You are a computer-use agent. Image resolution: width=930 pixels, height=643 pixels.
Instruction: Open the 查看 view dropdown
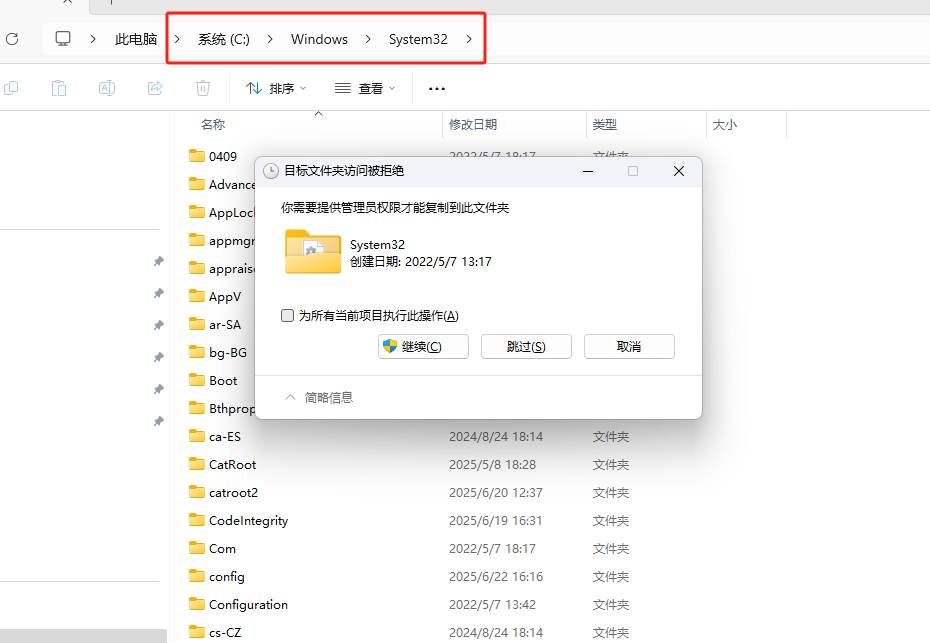click(x=365, y=88)
